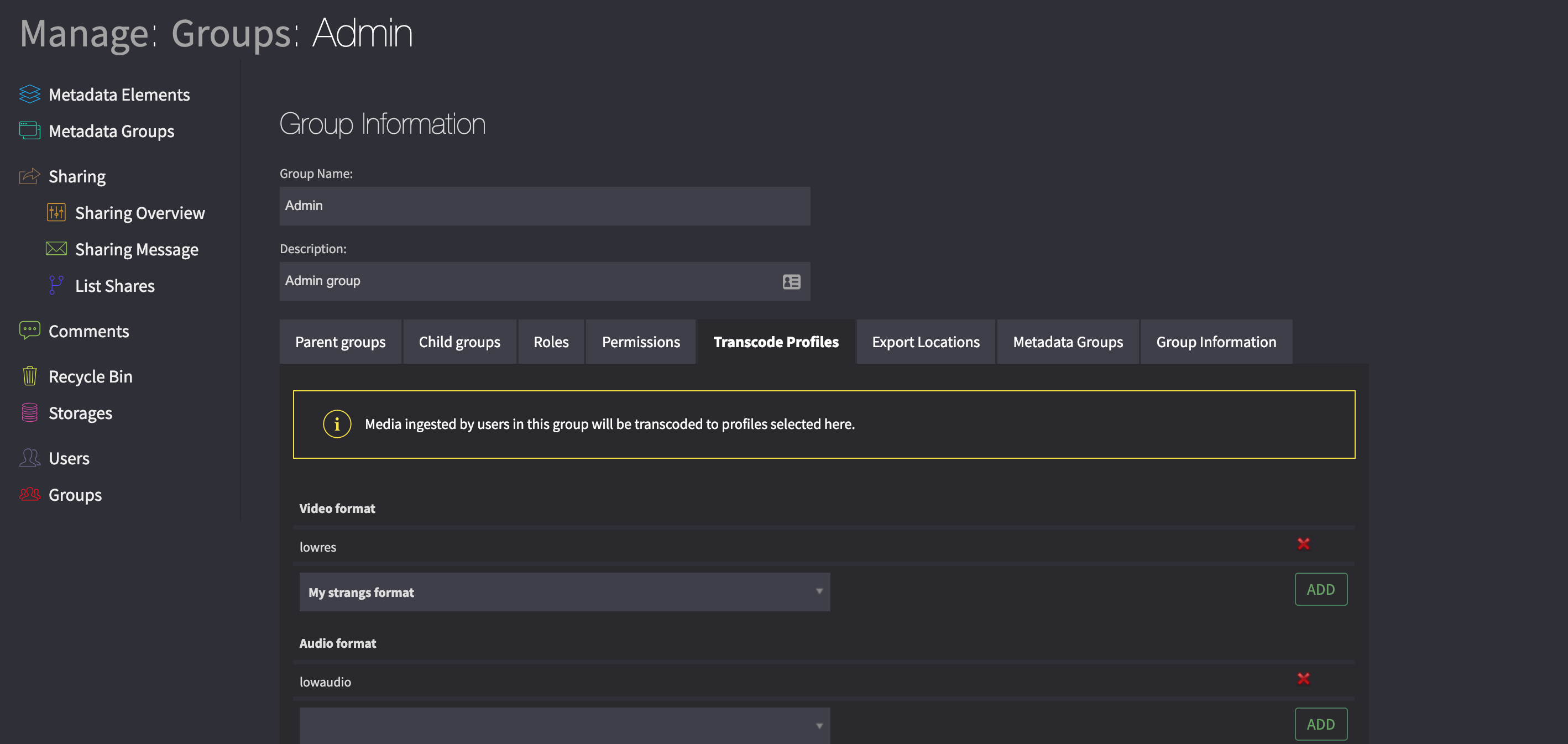1568x744 pixels.
Task: Click the Comments sidebar icon
Action: (x=29, y=330)
